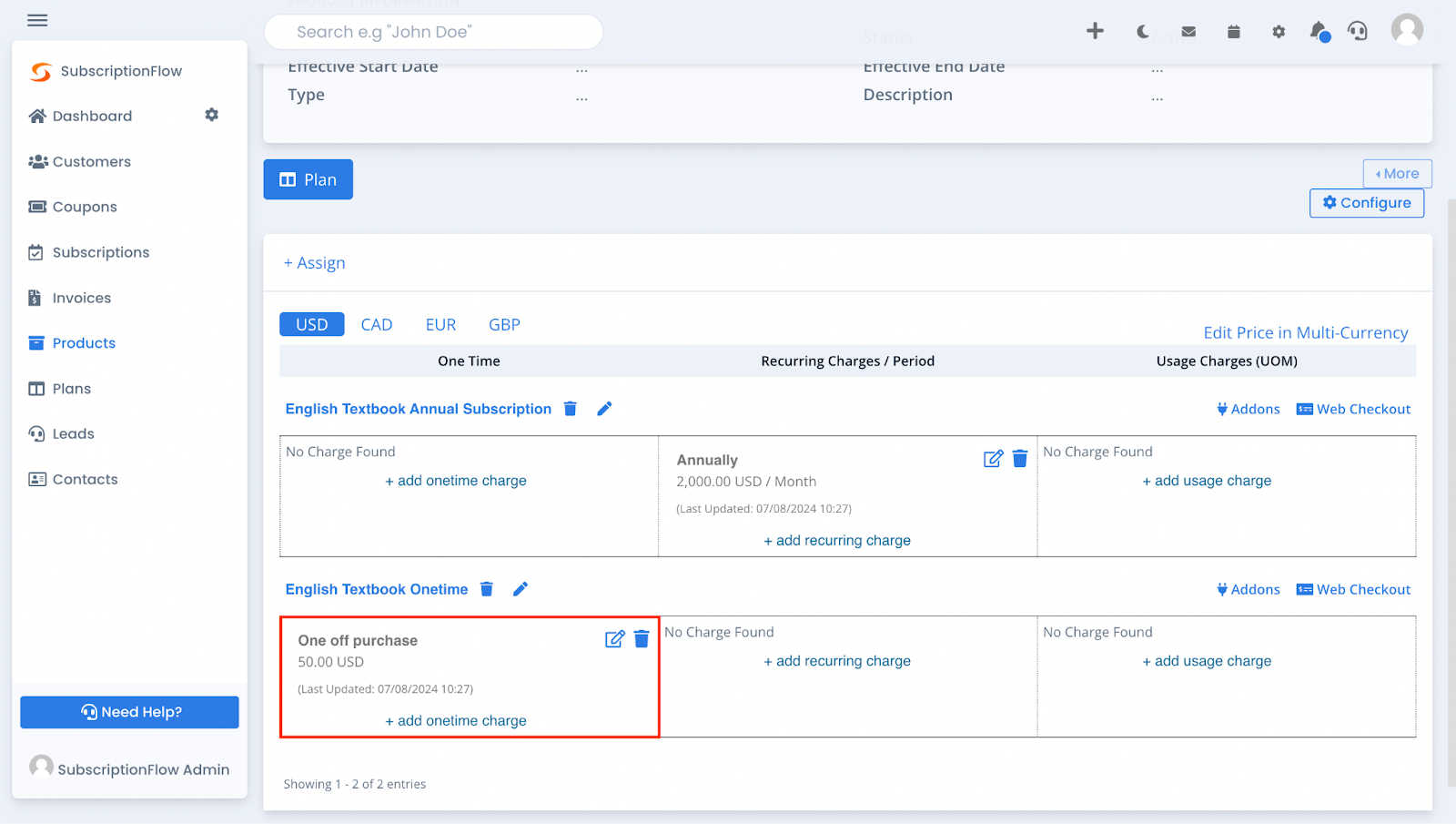Edit the Annually recurring charge
The height and width of the screenshot is (824, 1456).
pyautogui.click(x=994, y=459)
